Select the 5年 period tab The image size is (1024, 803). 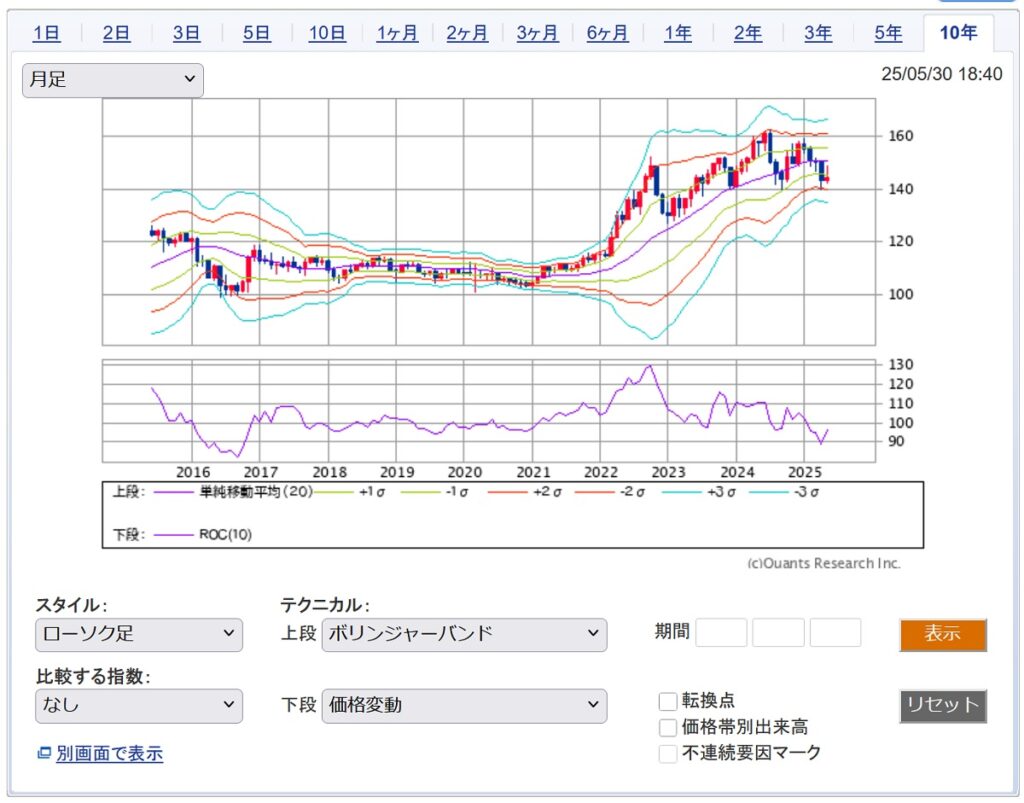888,33
